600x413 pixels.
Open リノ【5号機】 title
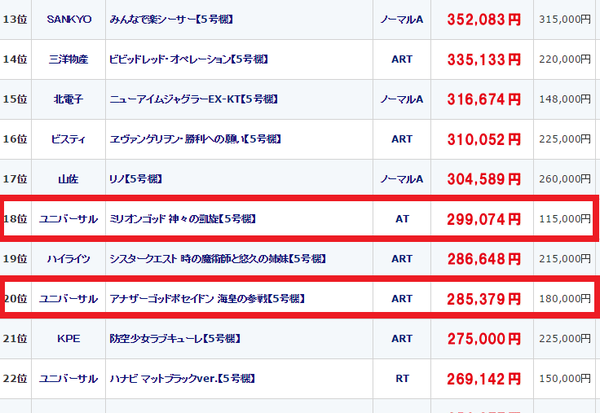pos(136,179)
